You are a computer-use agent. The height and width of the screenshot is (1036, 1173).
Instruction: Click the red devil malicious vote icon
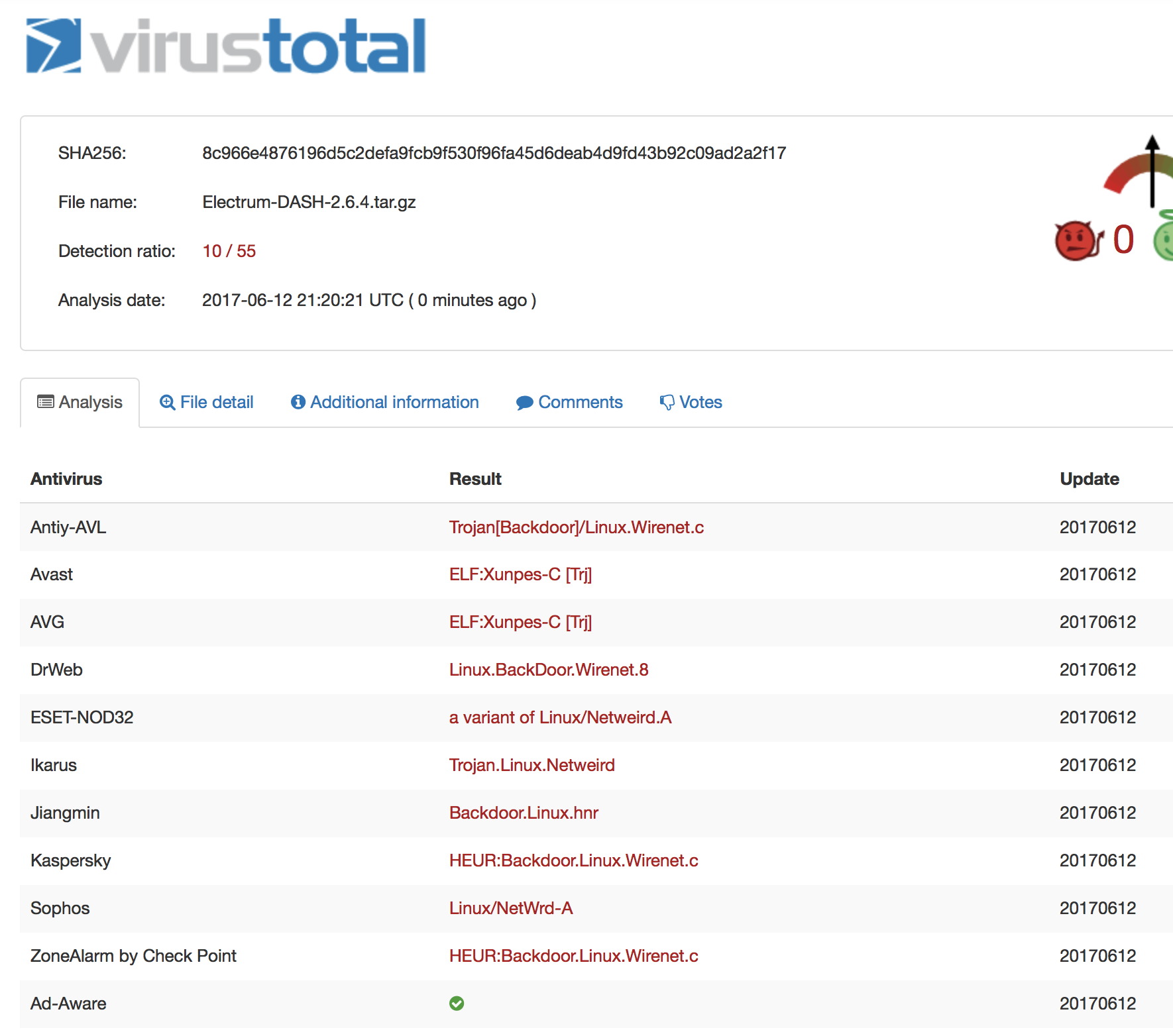coord(1078,240)
